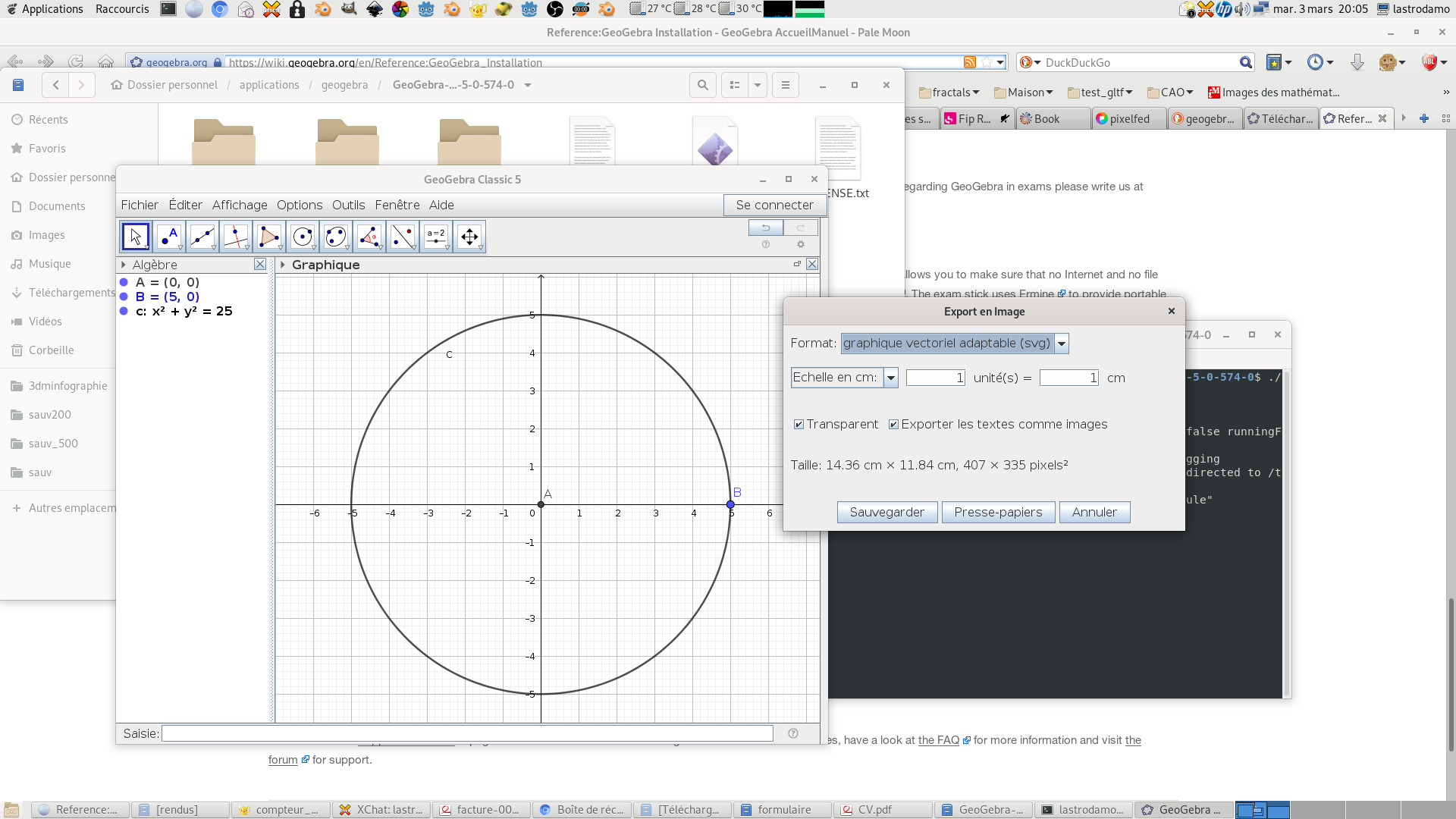Open the fractals bookmark folder

[x=949, y=93]
